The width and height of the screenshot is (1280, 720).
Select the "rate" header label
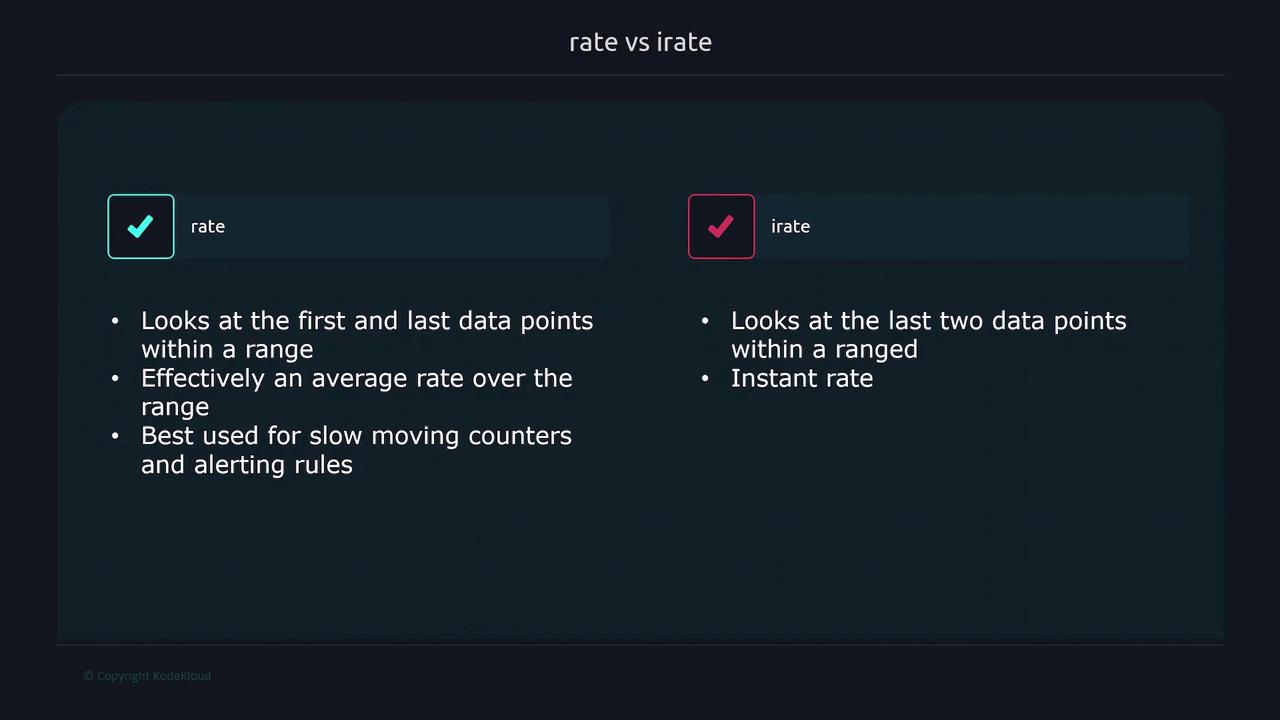tap(208, 227)
